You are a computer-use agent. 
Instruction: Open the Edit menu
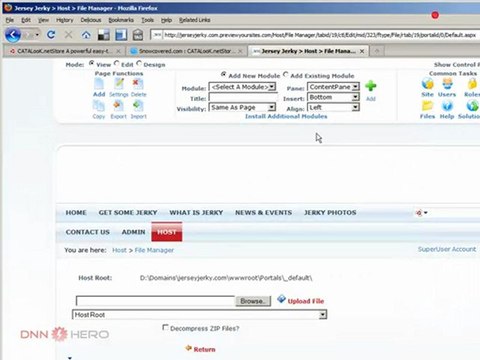tap(26, 20)
